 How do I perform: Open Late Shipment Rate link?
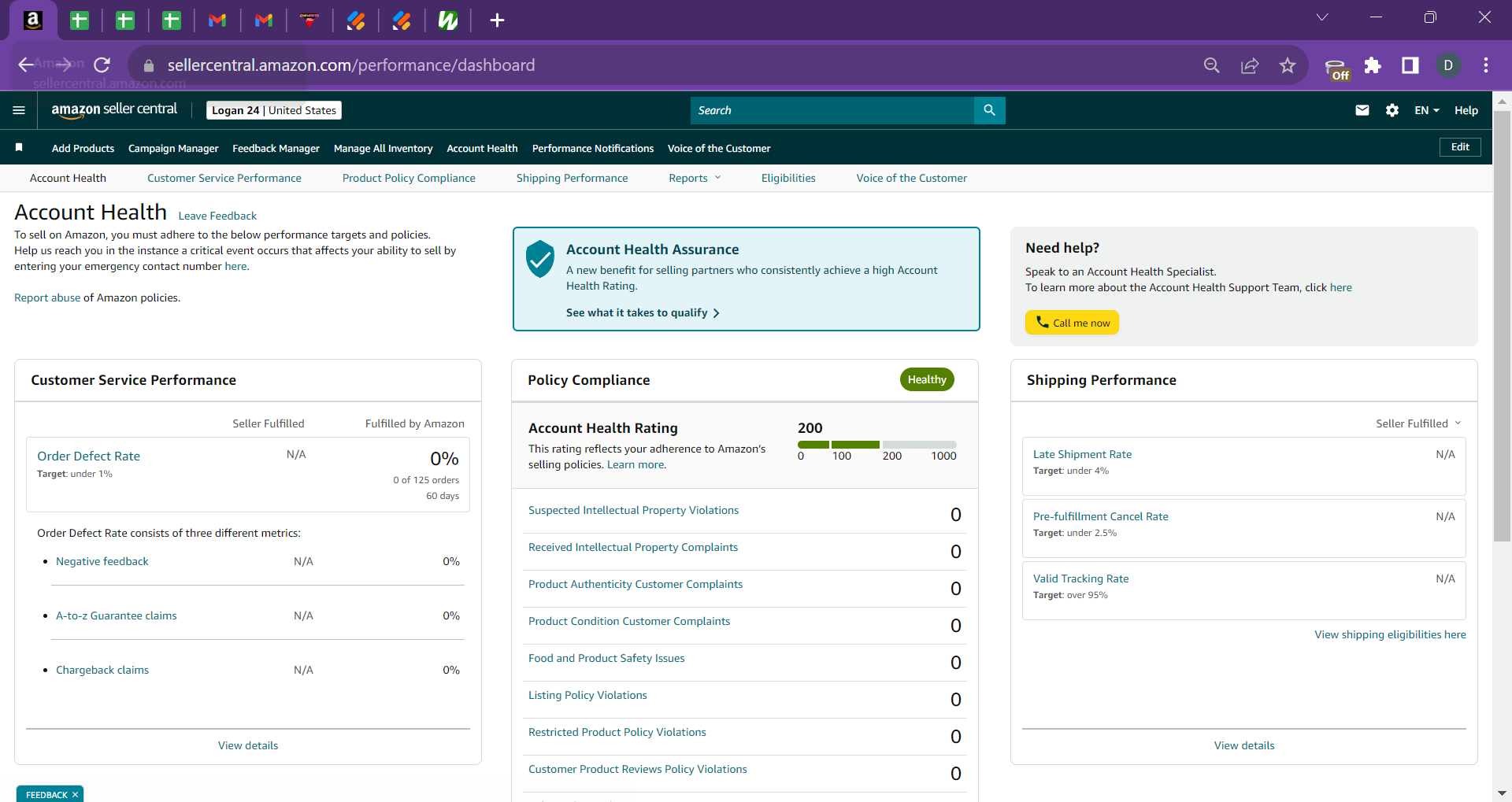pyautogui.click(x=1082, y=454)
